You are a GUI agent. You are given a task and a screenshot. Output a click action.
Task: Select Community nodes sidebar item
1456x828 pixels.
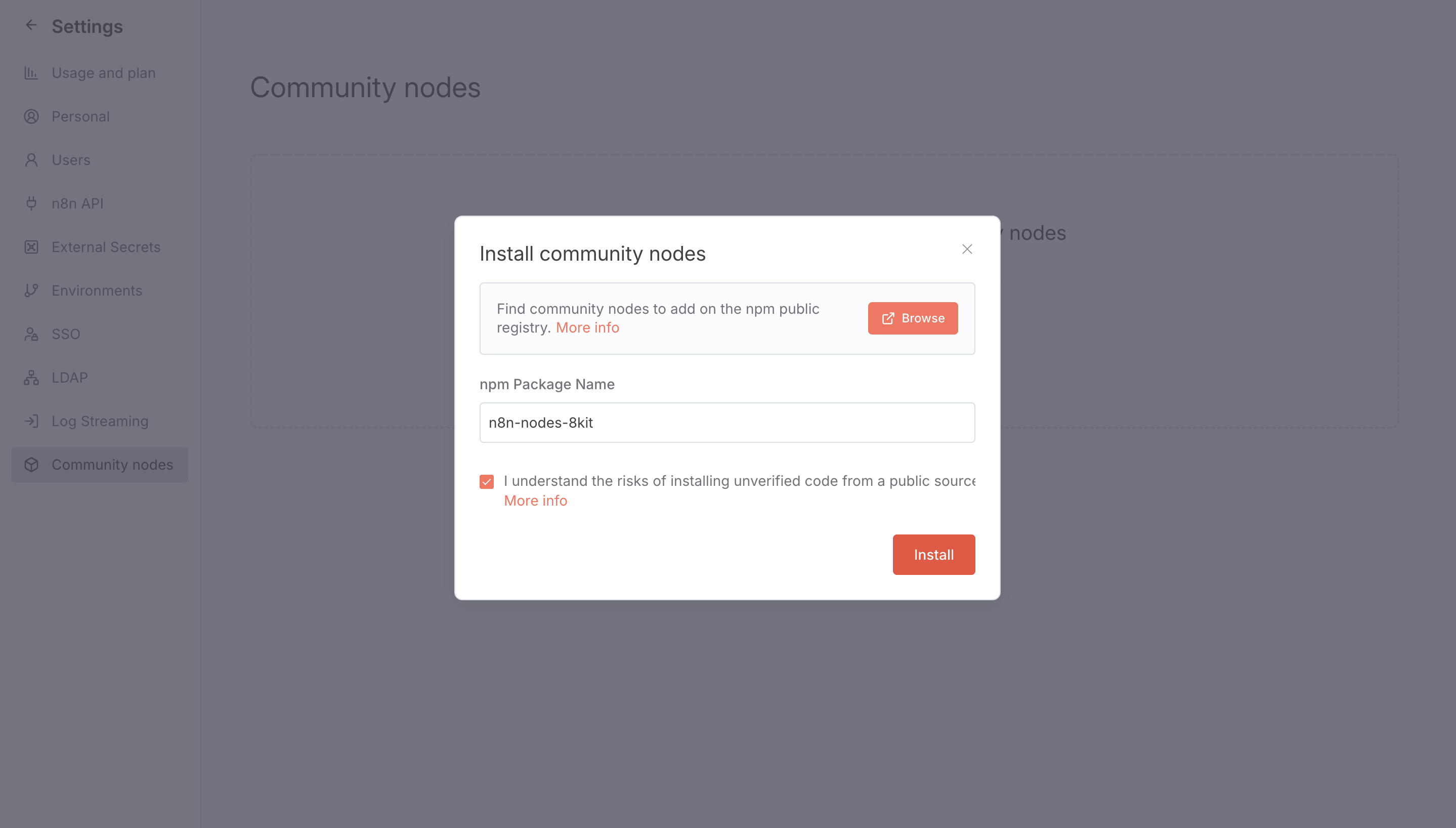100,465
